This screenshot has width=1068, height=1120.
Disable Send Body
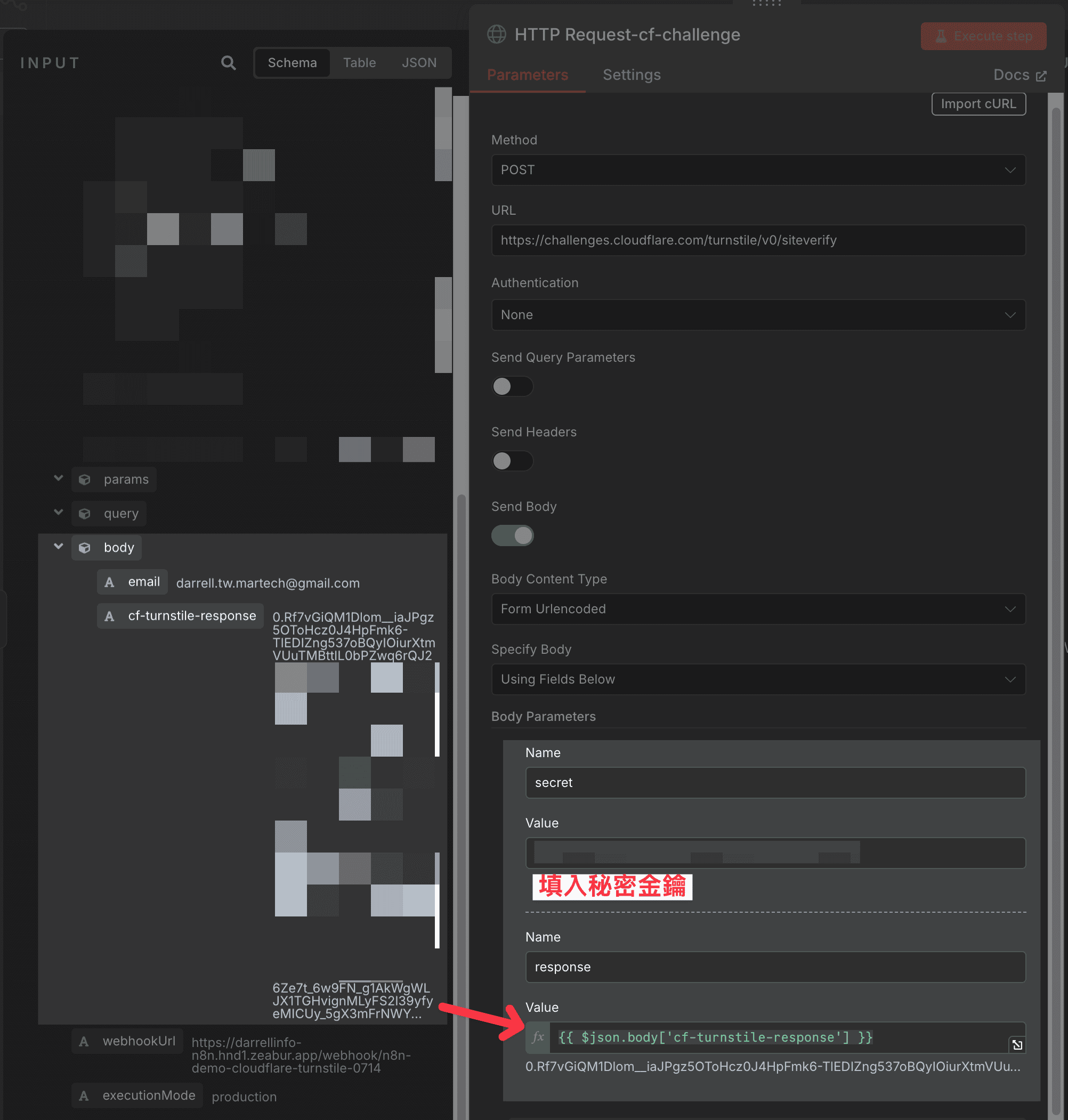[x=512, y=535]
